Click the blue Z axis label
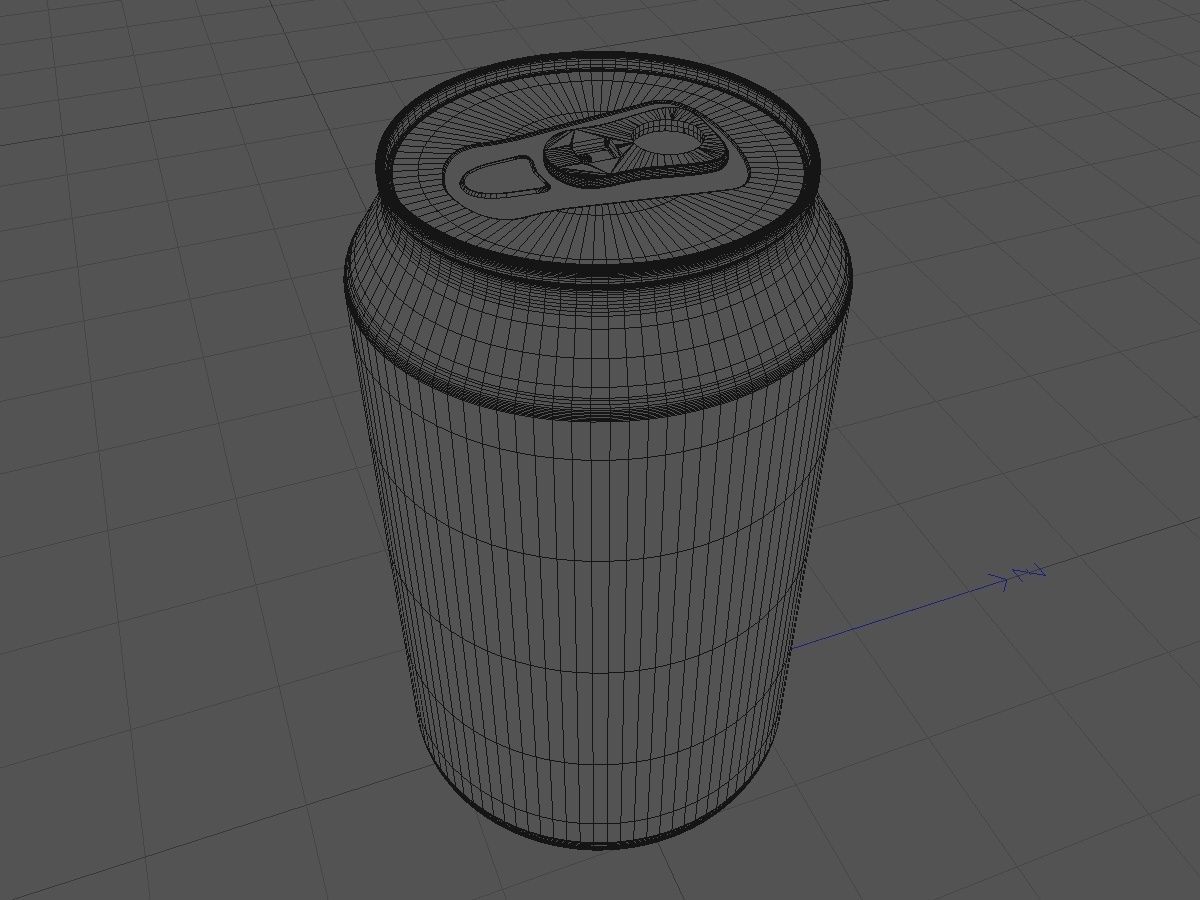Viewport: 1200px width, 900px height. click(x=1029, y=573)
